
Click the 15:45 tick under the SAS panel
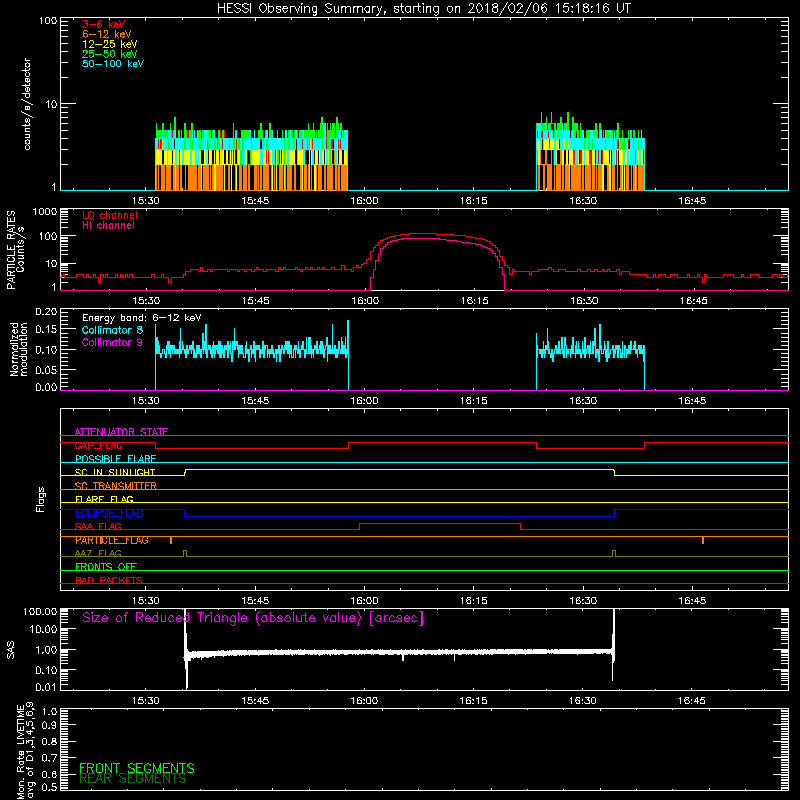[255, 701]
